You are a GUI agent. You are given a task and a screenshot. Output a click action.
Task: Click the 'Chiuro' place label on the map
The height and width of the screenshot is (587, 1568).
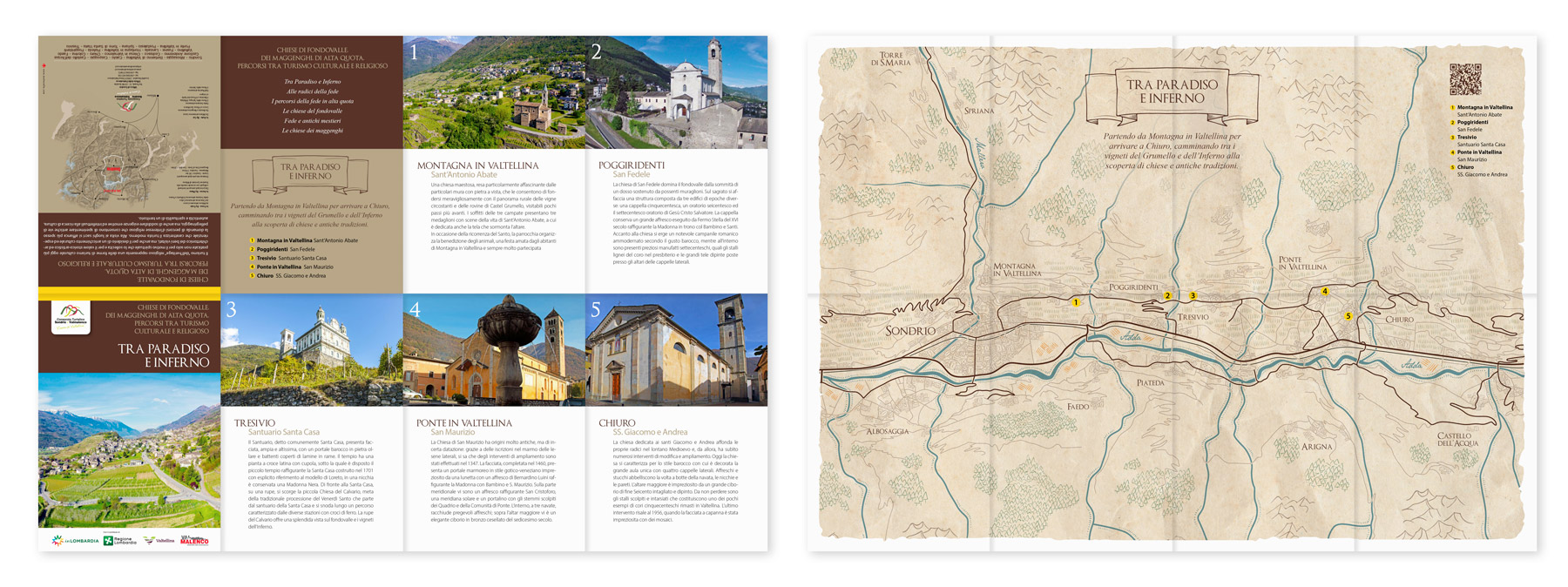(1400, 320)
